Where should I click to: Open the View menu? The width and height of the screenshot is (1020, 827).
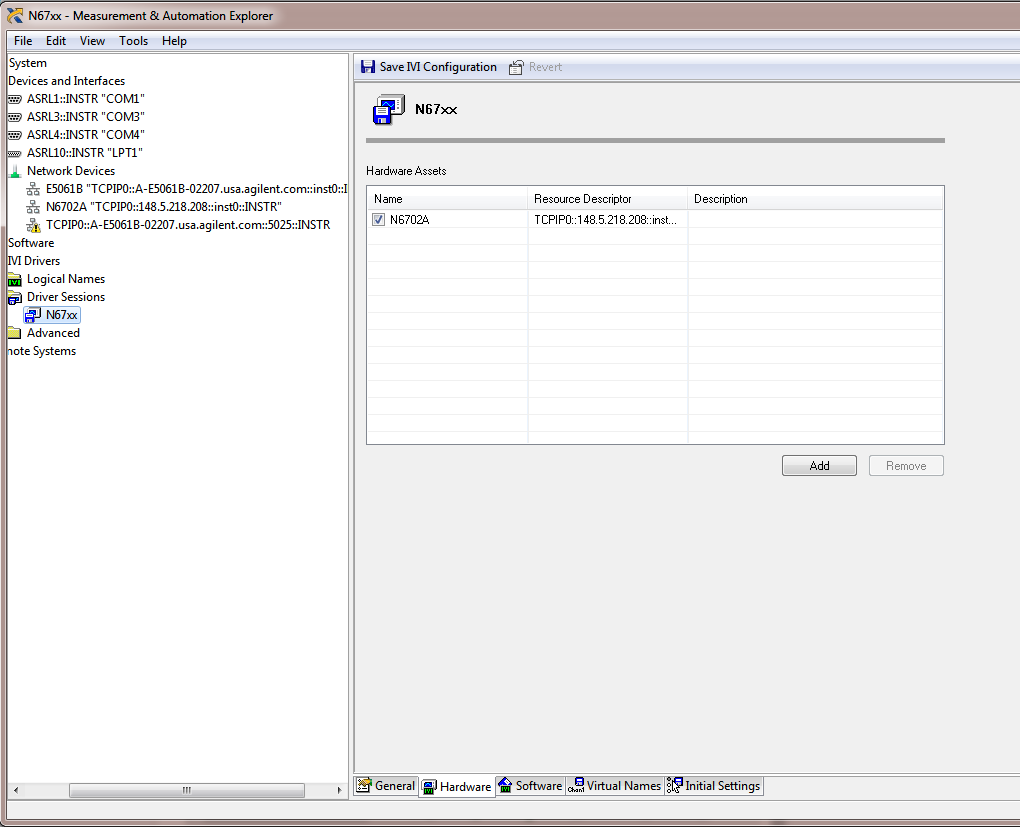(x=92, y=41)
